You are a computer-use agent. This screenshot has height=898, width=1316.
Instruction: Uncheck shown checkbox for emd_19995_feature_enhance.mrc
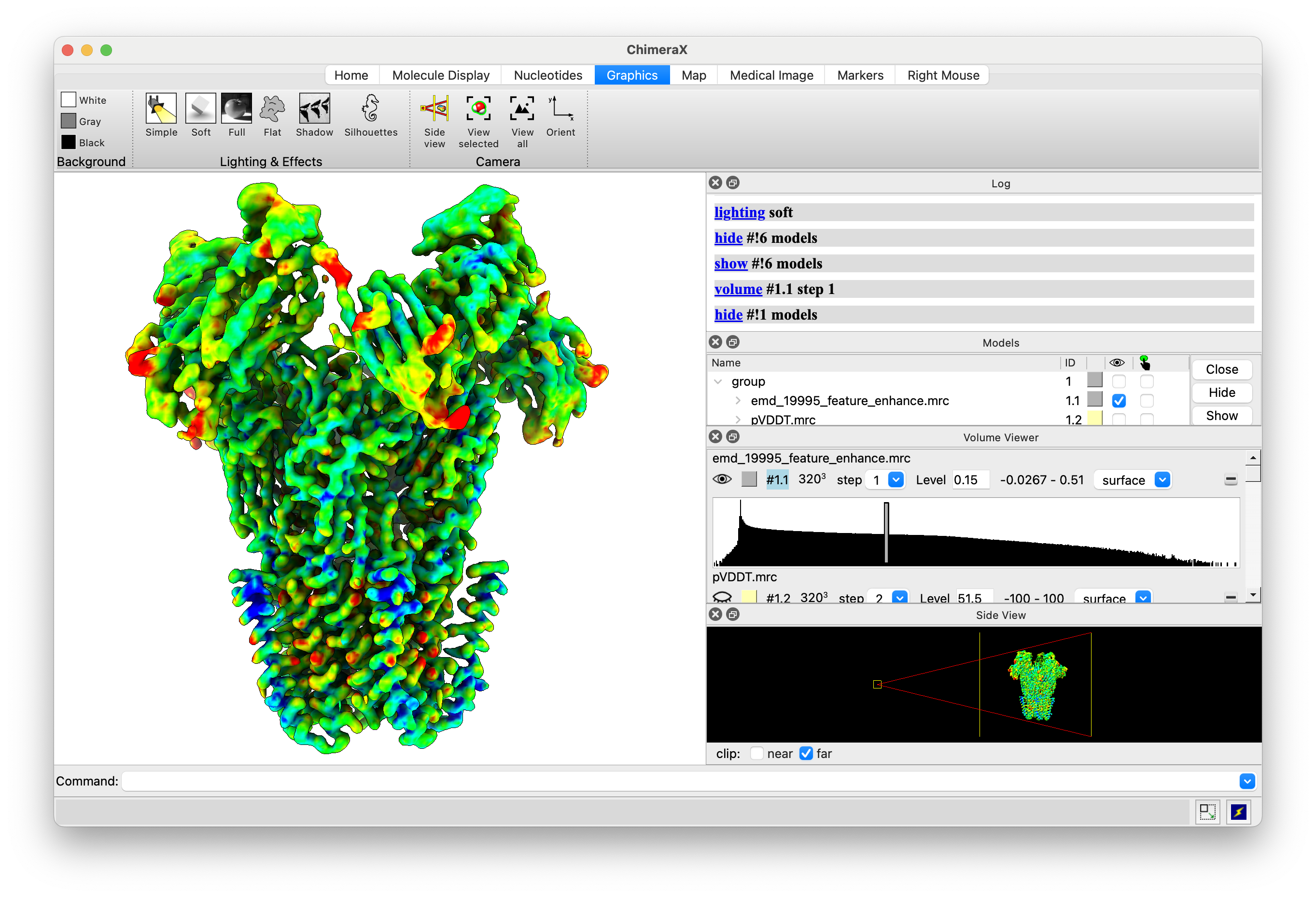(1119, 401)
